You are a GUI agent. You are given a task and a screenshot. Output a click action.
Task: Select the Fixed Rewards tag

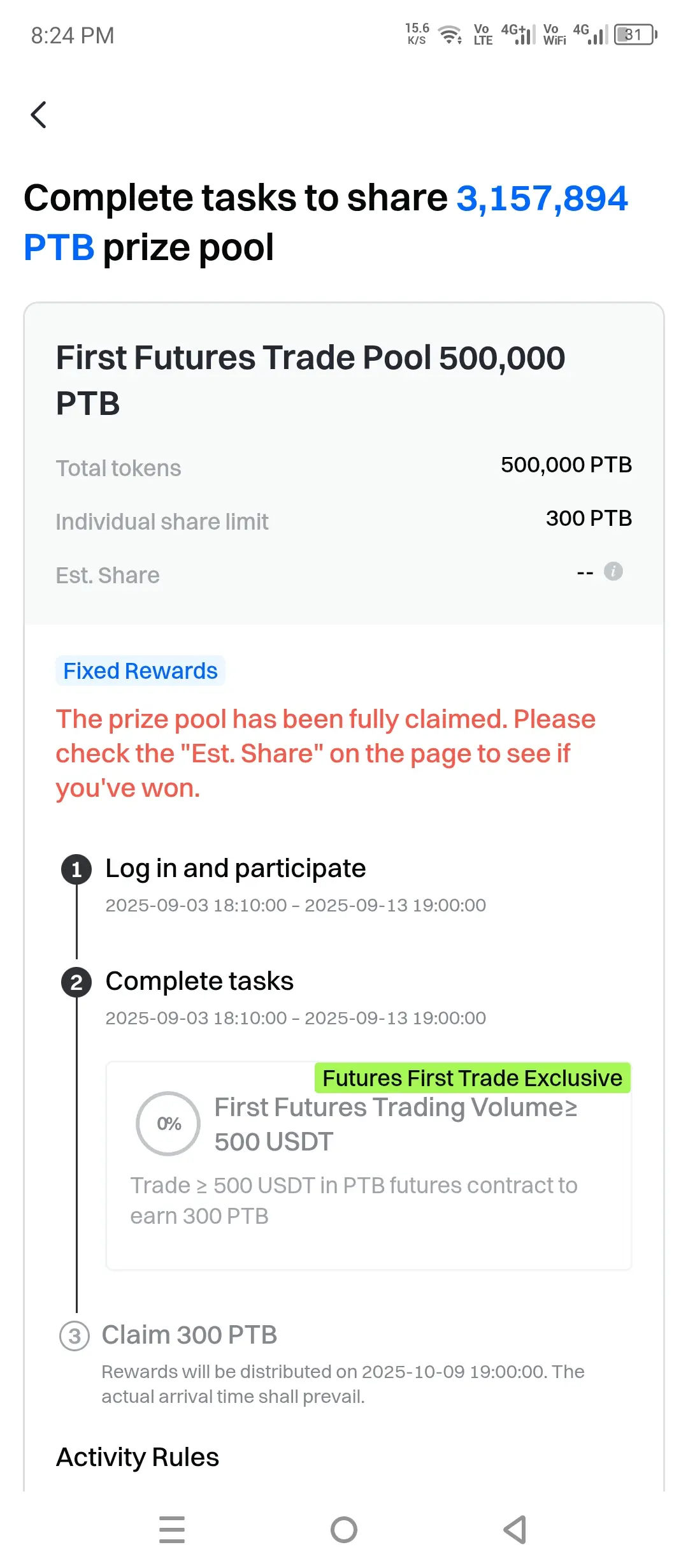coord(140,671)
